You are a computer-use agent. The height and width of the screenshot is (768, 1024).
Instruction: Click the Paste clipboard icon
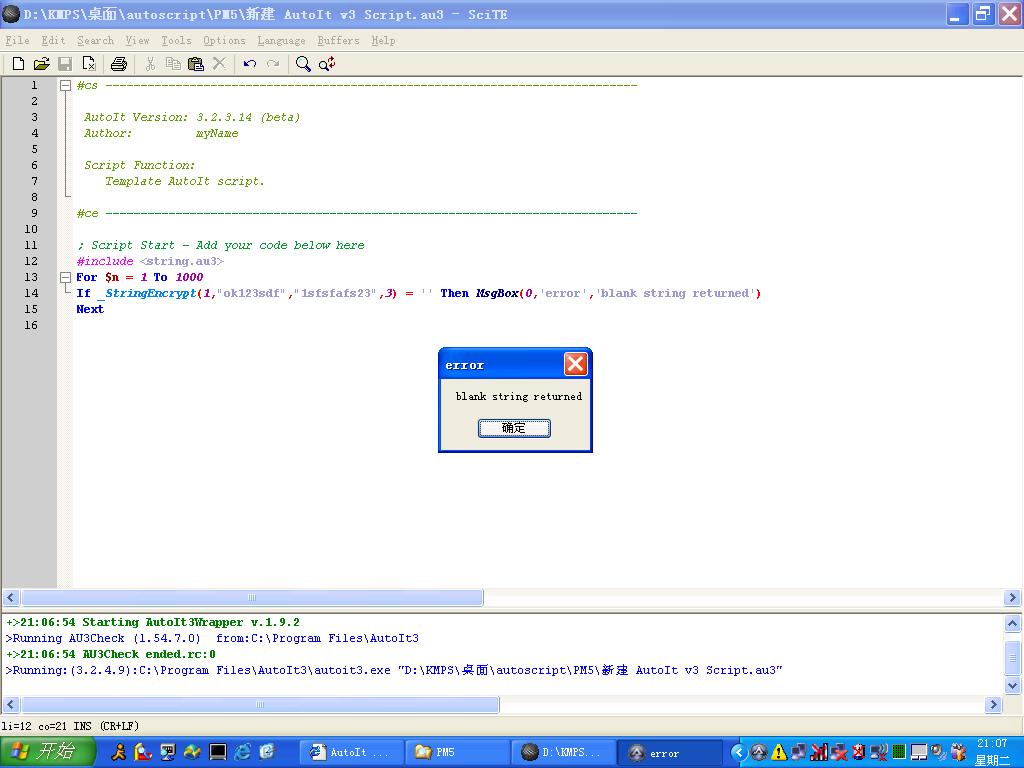tap(196, 64)
